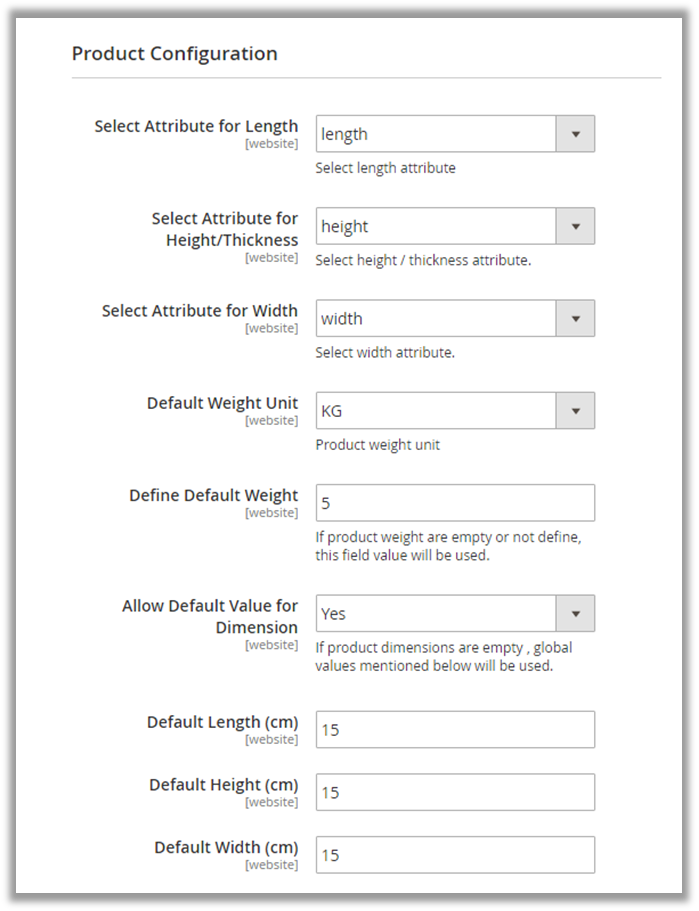
Task: Expand the Default Weight Unit dropdown arrow
Action: pos(575,411)
